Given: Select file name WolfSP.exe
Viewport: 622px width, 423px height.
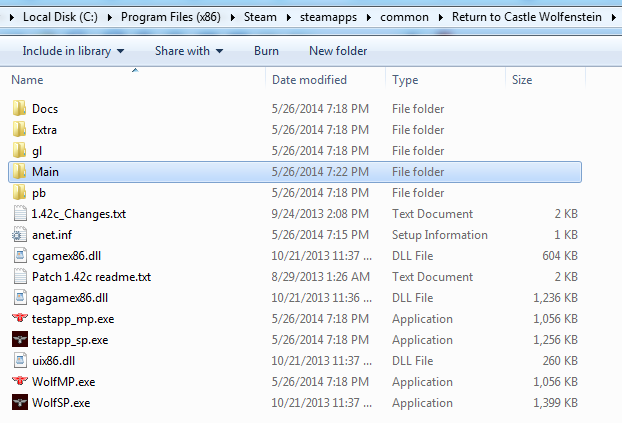Looking at the screenshot, I should click(61, 403).
